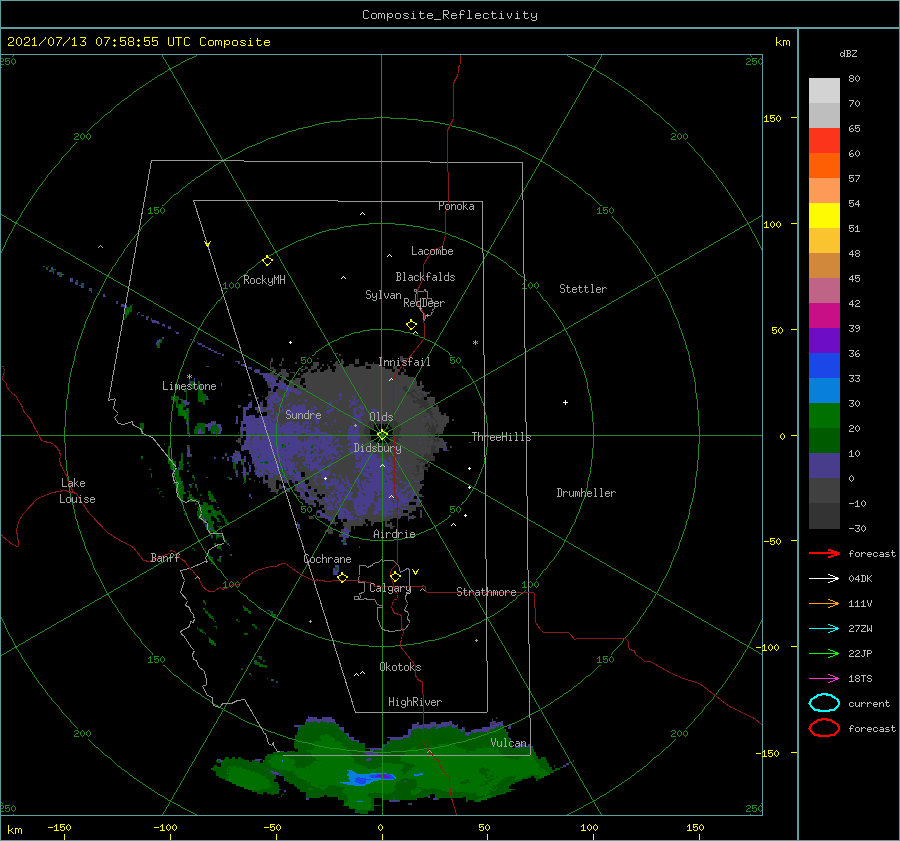Click the Sundre town label
This screenshot has height=841, width=900.
point(304,414)
